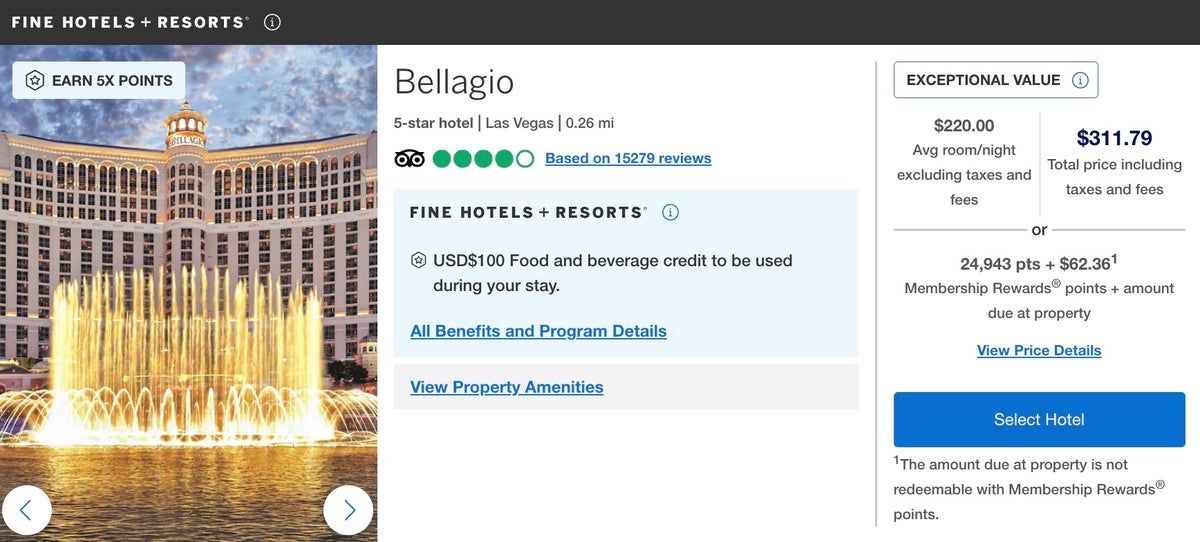Image resolution: width=1200 pixels, height=542 pixels.
Task: Click the $311.79 total price
Action: (x=1114, y=138)
